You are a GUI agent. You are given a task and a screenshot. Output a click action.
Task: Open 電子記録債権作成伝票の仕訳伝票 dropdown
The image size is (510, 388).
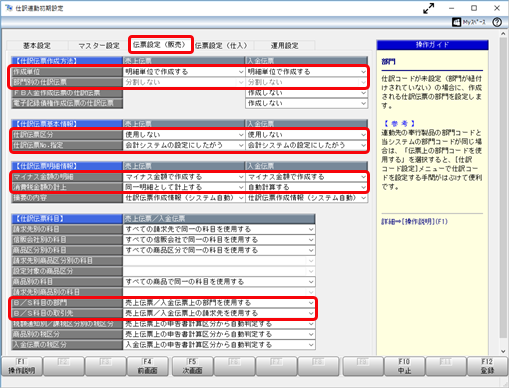pos(306,103)
